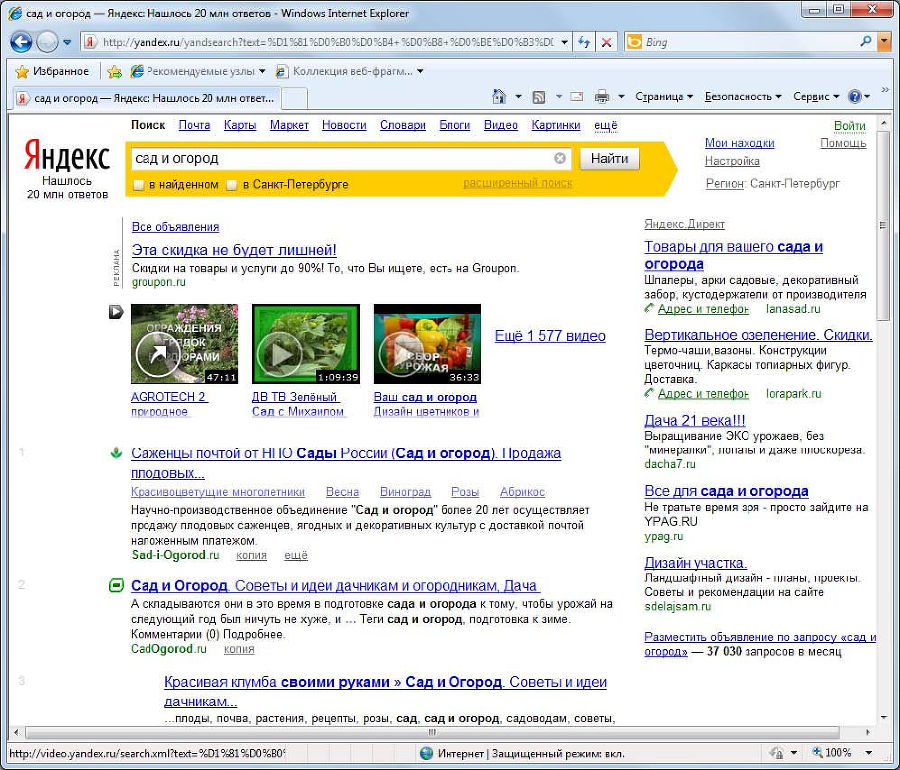
Task: Click the Read mail envelope icon
Action: [x=576, y=97]
